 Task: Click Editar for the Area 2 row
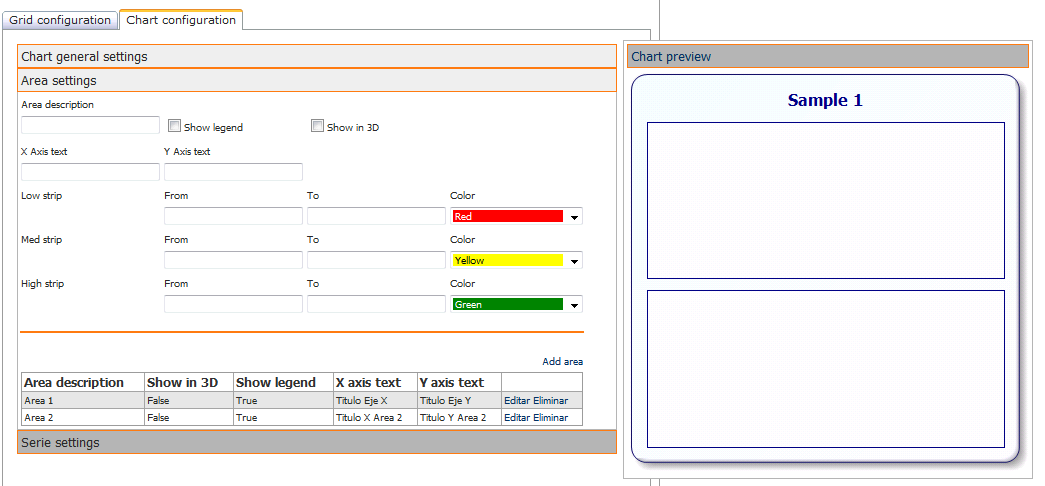(517, 418)
